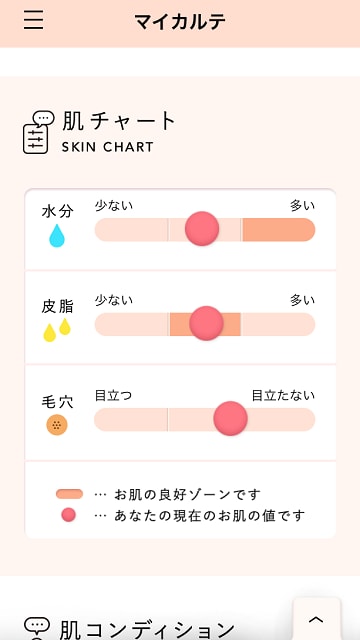Screen dimensions: 360x640
Task: Click the moisture slider red knob
Action: [x=202, y=229]
